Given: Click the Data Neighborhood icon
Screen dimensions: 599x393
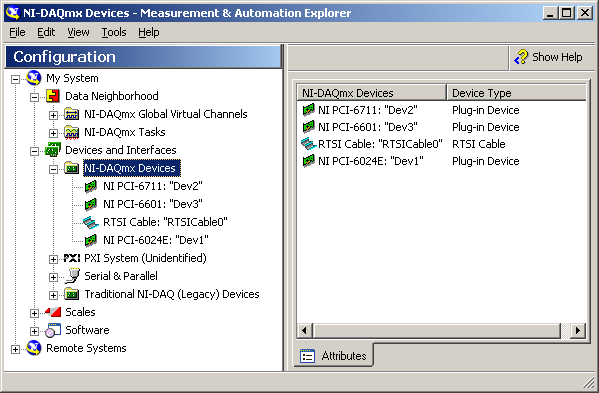Looking at the screenshot, I should coord(53,96).
